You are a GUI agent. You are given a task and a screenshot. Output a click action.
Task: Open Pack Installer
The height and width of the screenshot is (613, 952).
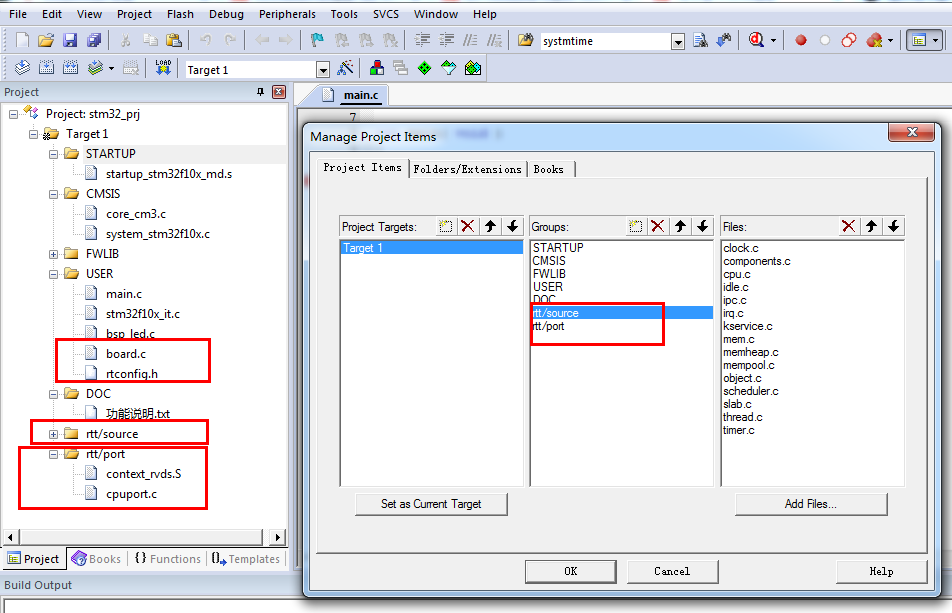pos(472,68)
